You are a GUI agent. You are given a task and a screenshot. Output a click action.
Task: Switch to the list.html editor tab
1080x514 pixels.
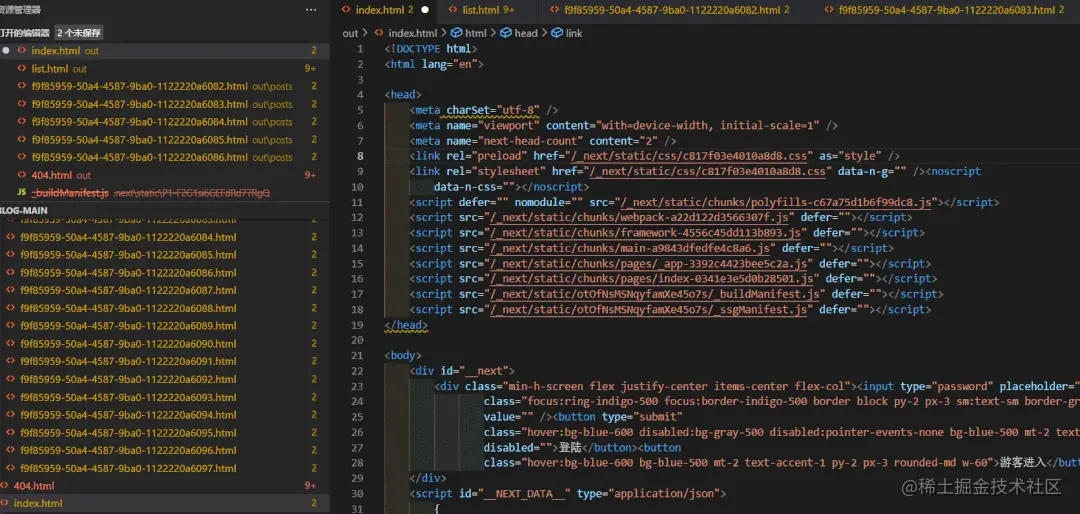pos(481,10)
